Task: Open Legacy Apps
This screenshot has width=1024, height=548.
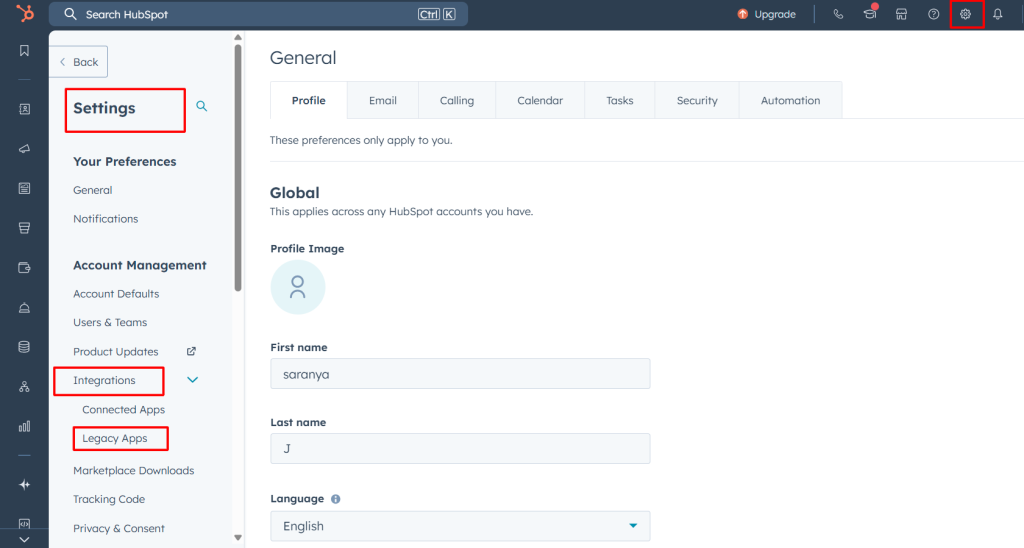Action: (115, 438)
